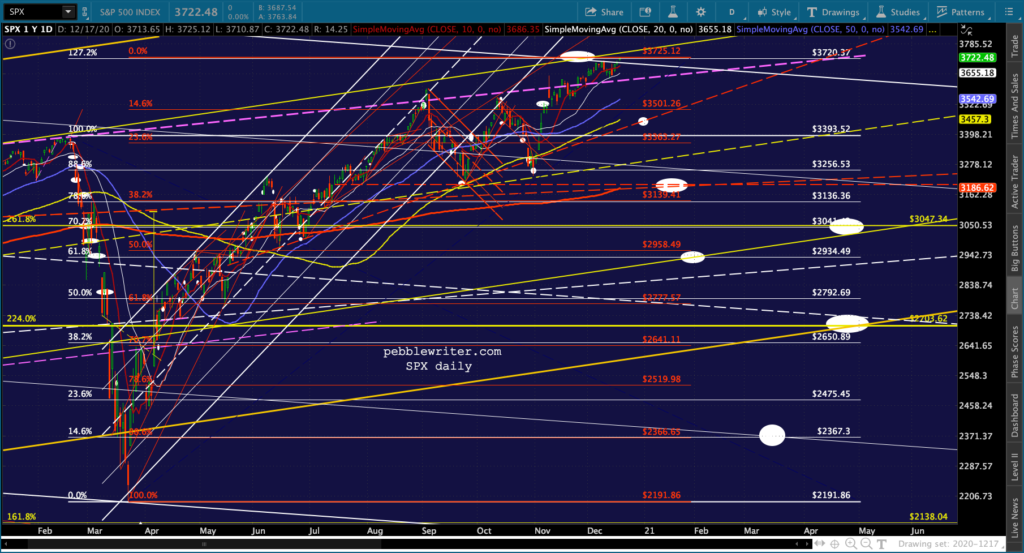Open the Trade sidebar tab
1024x553 pixels.
tap(1015, 46)
